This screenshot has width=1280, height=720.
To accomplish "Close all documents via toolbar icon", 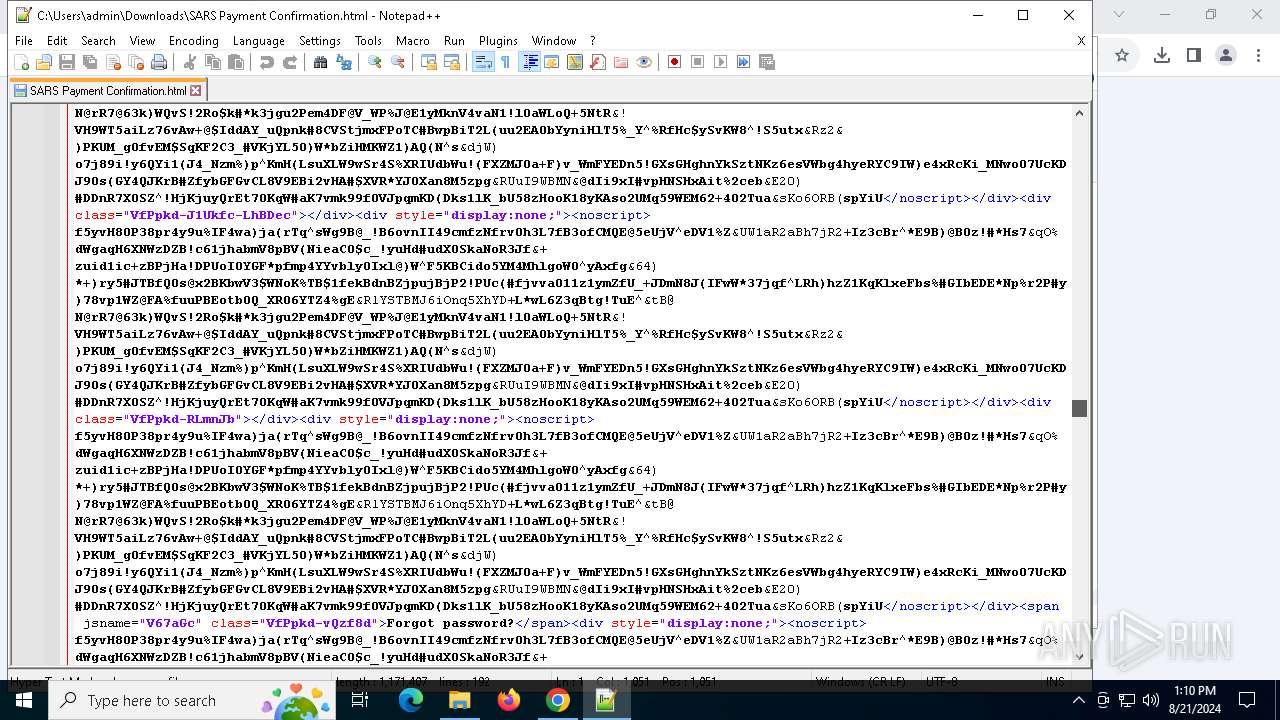I will point(136,62).
